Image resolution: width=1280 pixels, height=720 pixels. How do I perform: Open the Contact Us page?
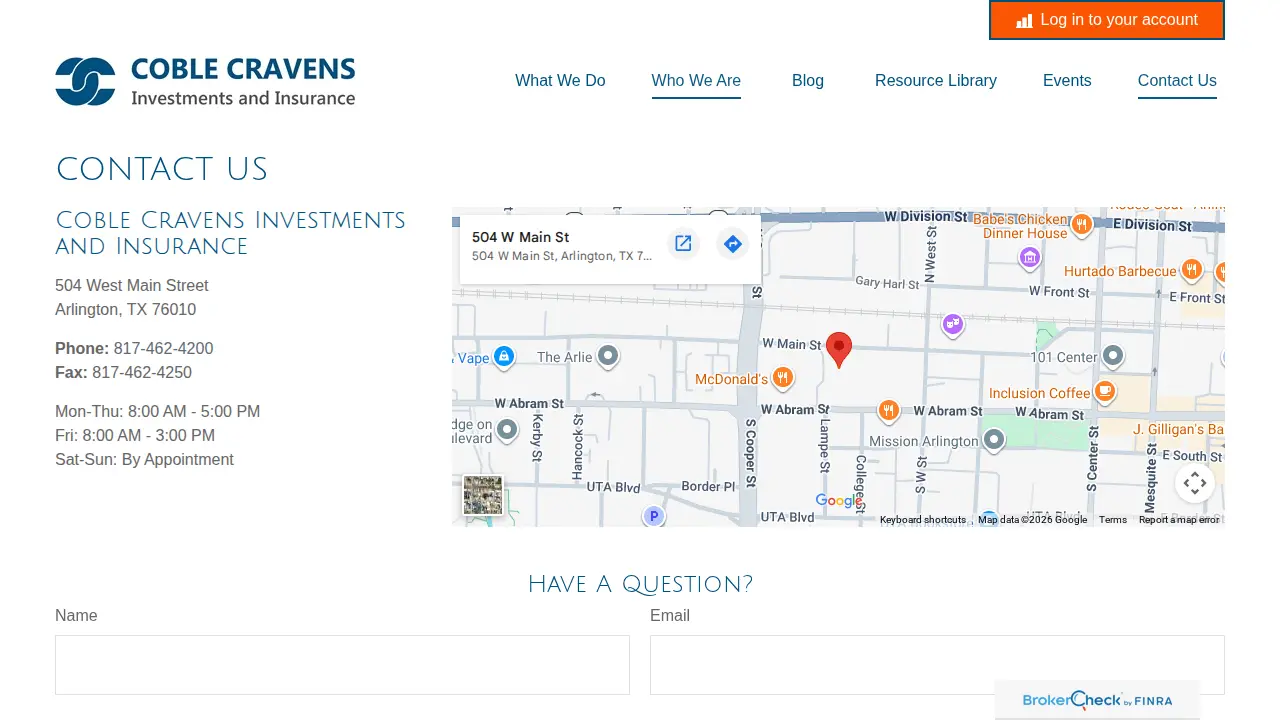1177,81
